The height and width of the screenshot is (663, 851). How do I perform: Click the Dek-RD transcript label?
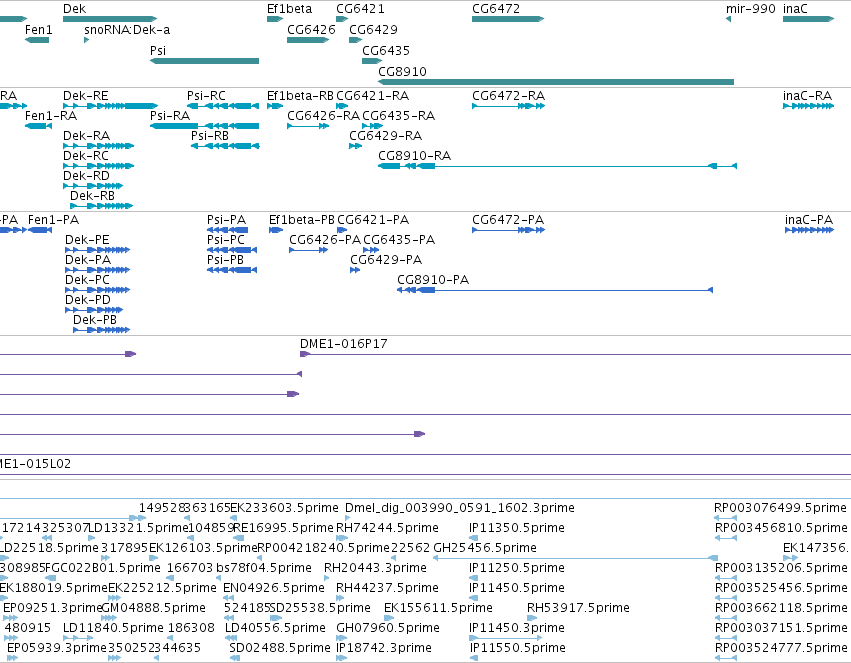click(86, 176)
